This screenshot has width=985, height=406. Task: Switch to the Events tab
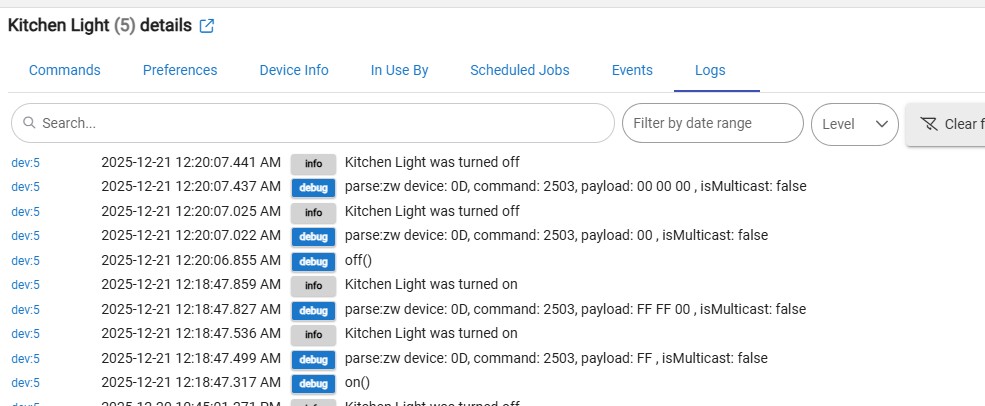click(632, 70)
